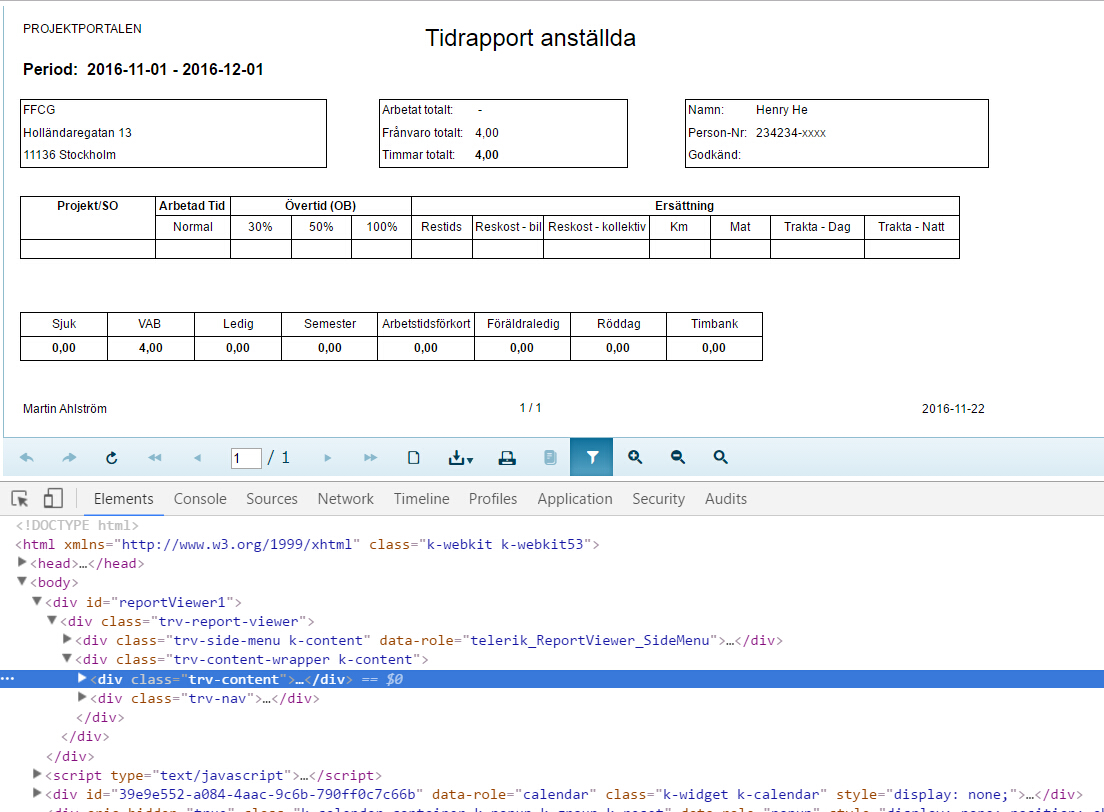Click the inspect element picker icon
This screenshot has width=1104, height=812.
click(x=20, y=498)
